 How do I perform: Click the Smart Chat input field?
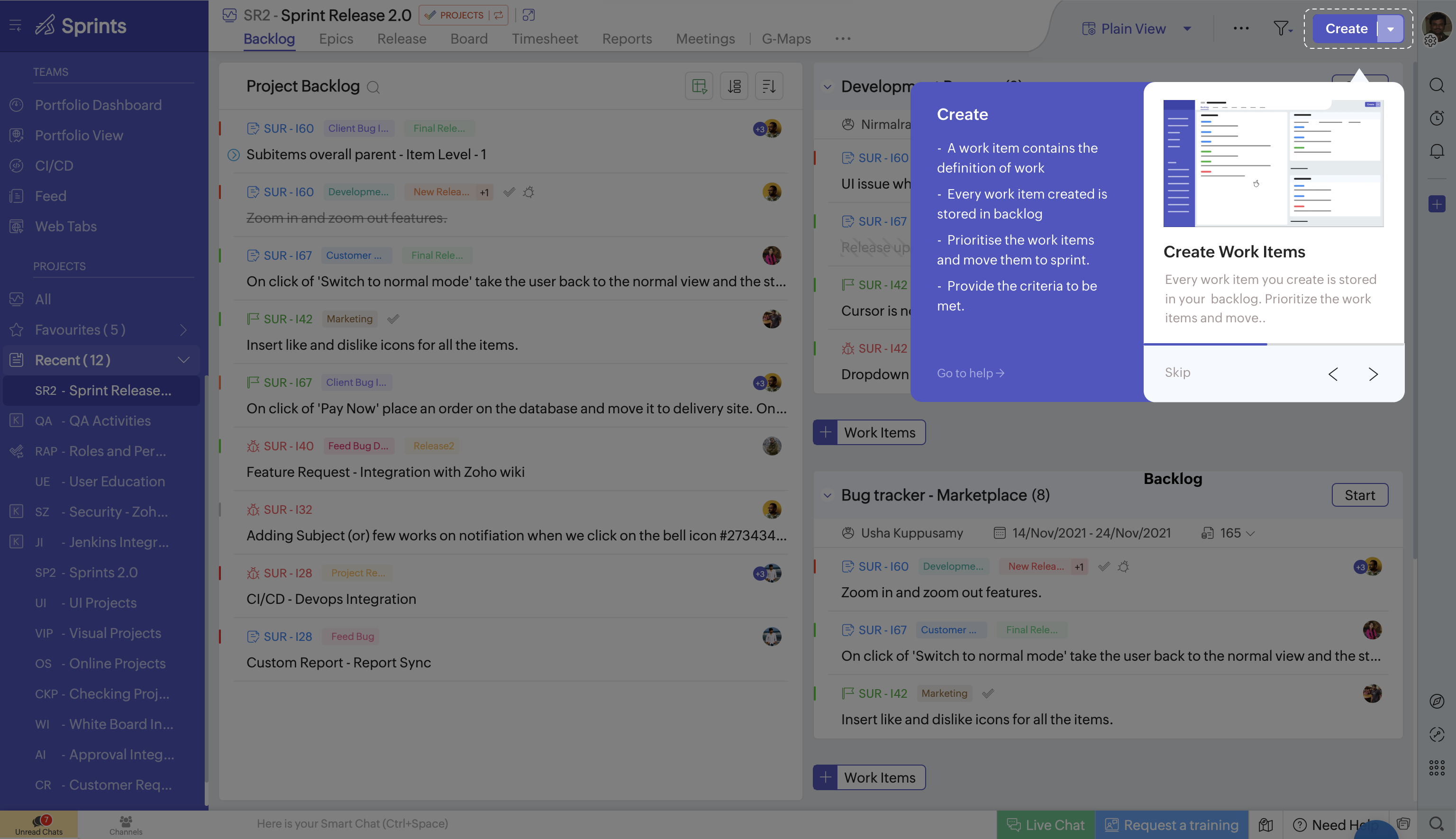(x=353, y=823)
